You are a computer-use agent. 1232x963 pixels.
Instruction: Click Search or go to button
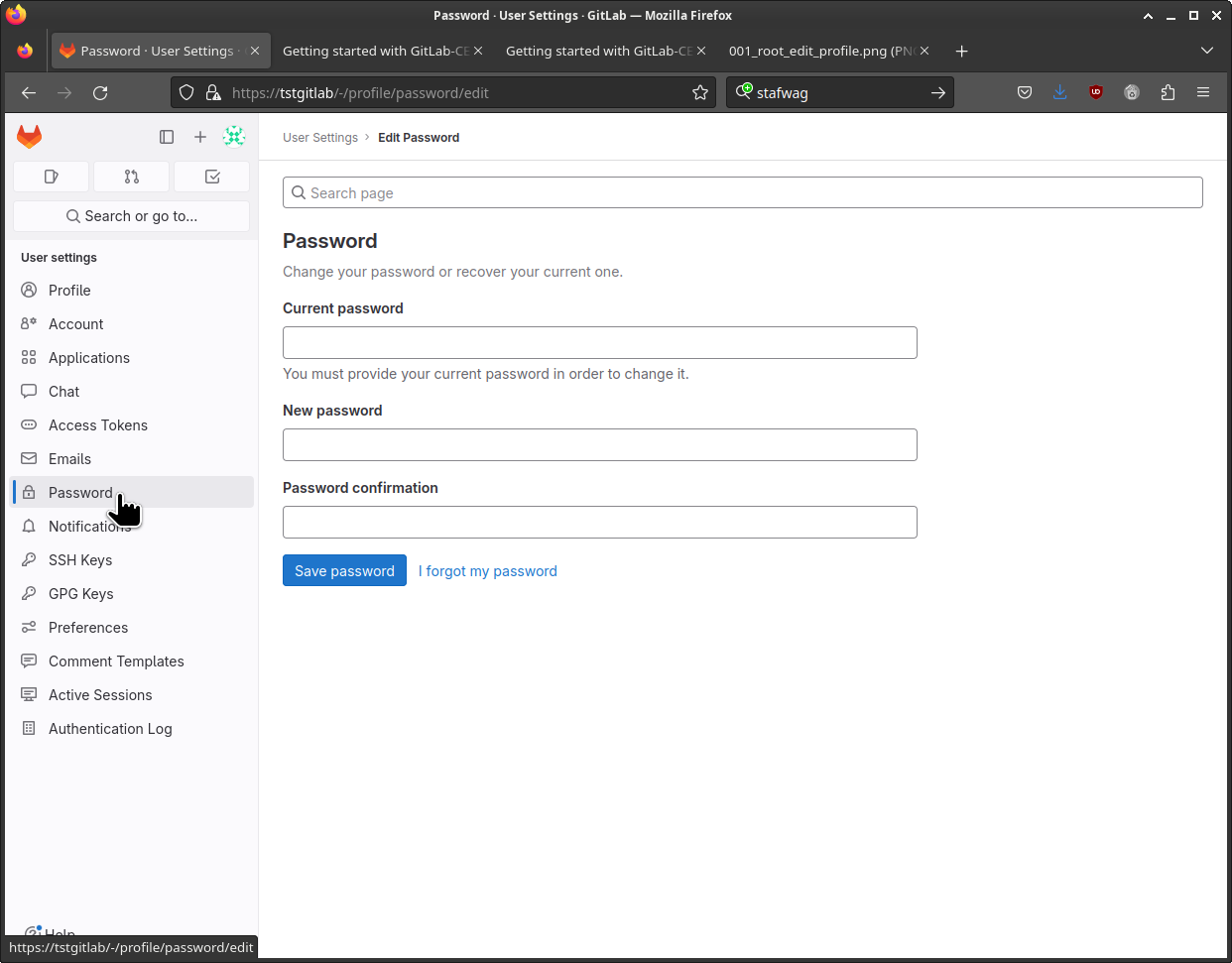tap(131, 216)
